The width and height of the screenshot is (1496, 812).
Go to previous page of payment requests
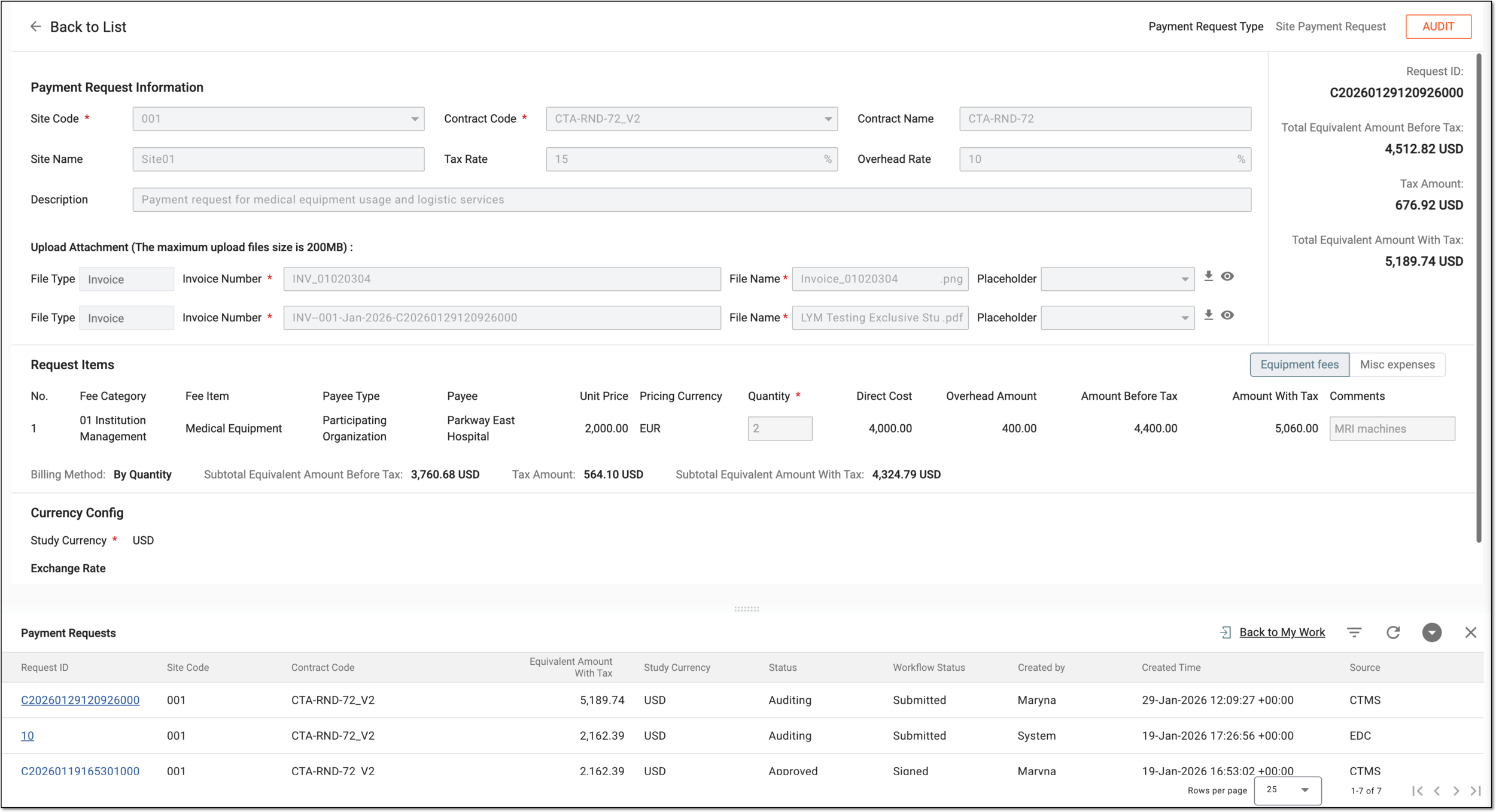click(x=1437, y=791)
